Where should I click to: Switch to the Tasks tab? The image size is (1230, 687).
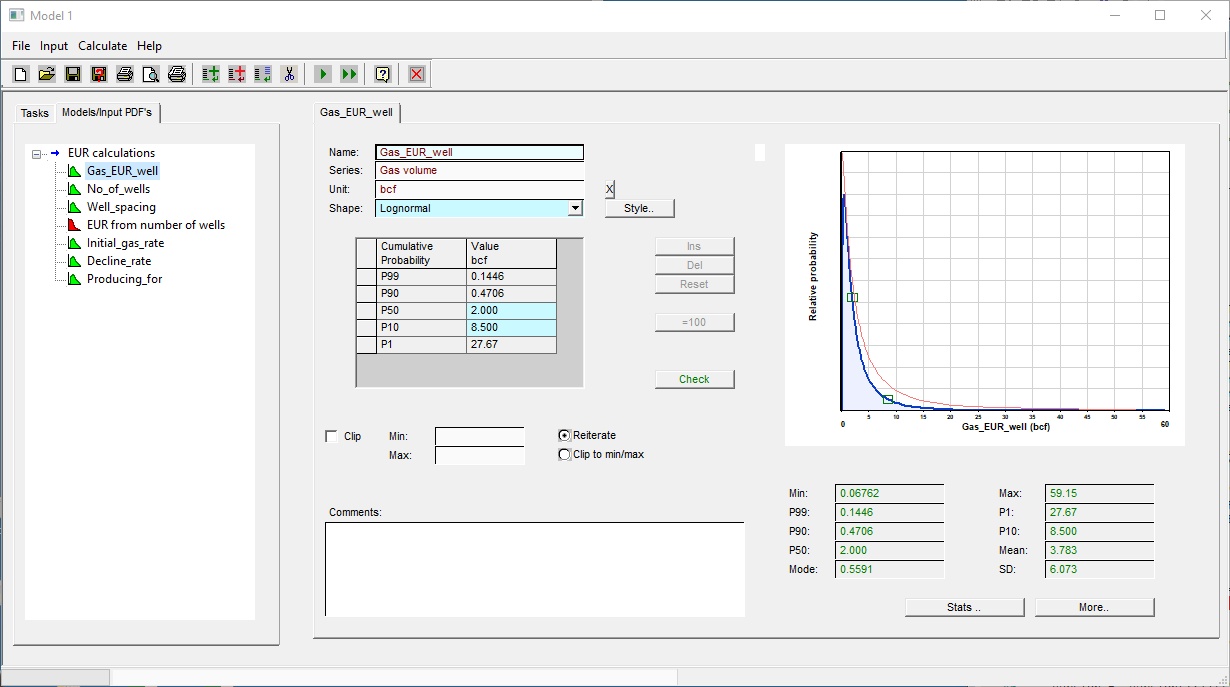click(35, 113)
